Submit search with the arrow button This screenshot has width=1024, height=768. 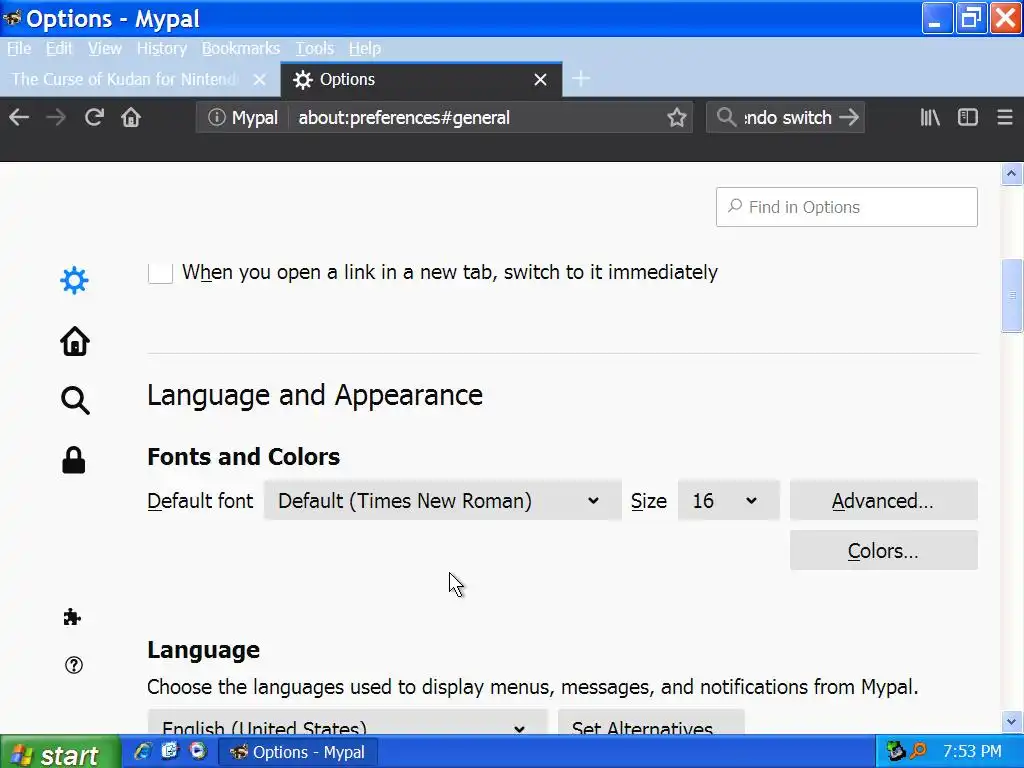(x=849, y=118)
